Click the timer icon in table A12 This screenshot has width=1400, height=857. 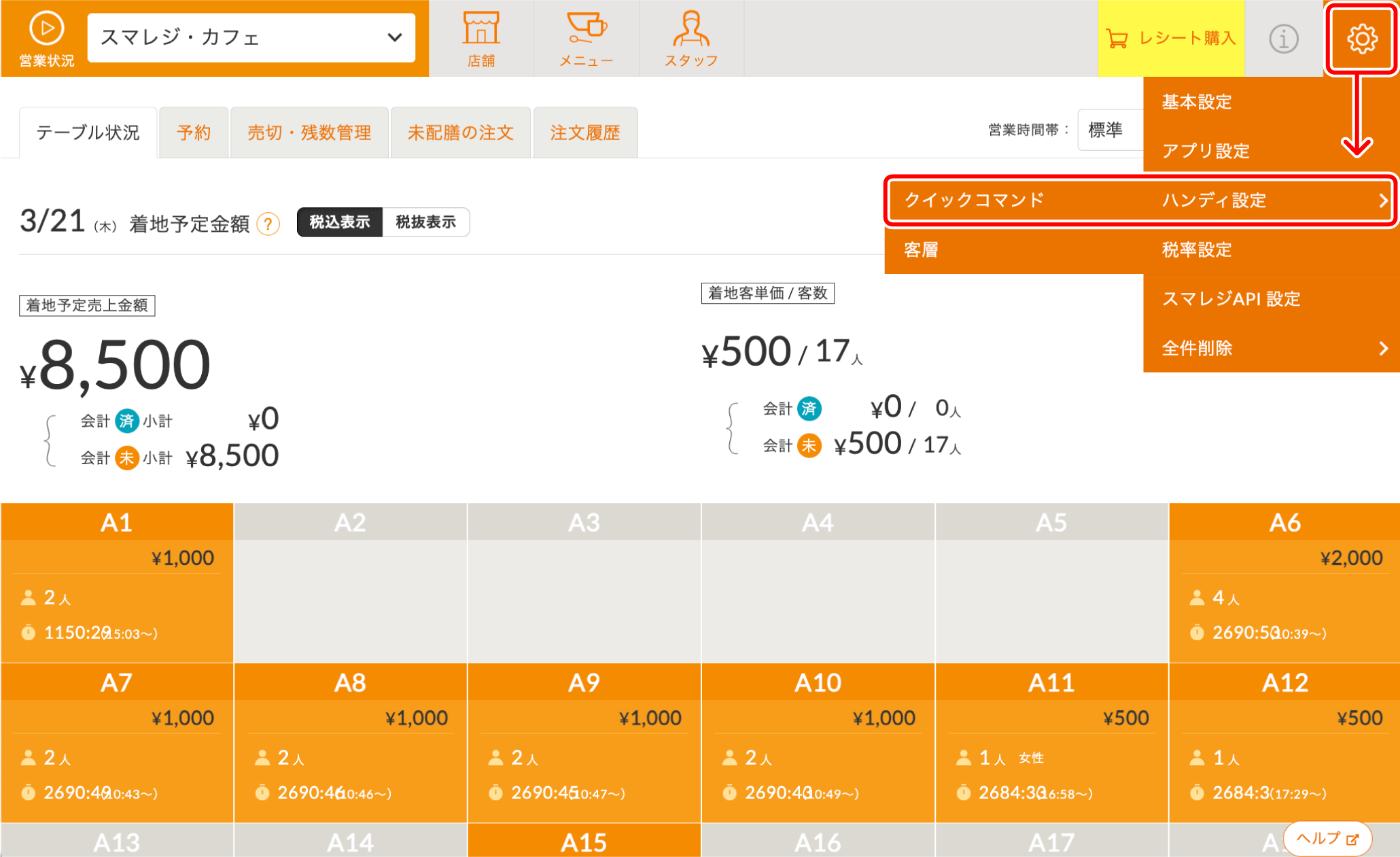pos(1197,793)
